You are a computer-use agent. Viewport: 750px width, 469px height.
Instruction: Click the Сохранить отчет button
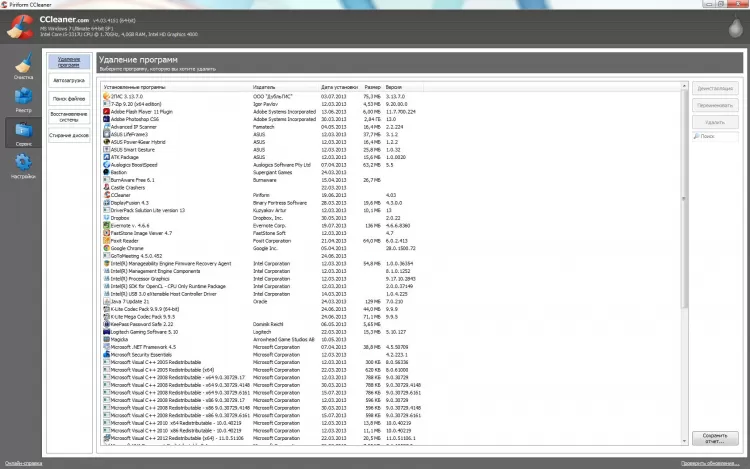click(715, 438)
